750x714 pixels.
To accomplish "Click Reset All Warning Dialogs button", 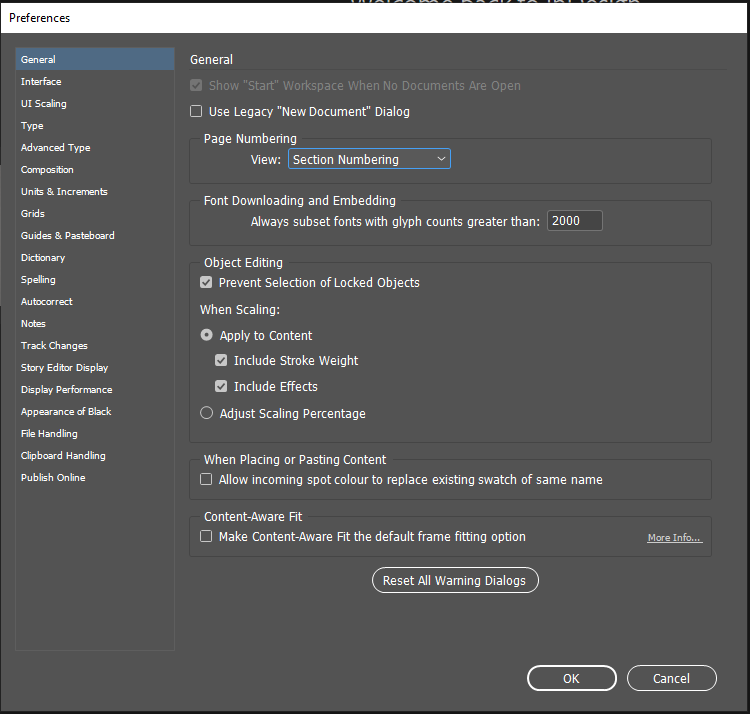I will coord(455,580).
